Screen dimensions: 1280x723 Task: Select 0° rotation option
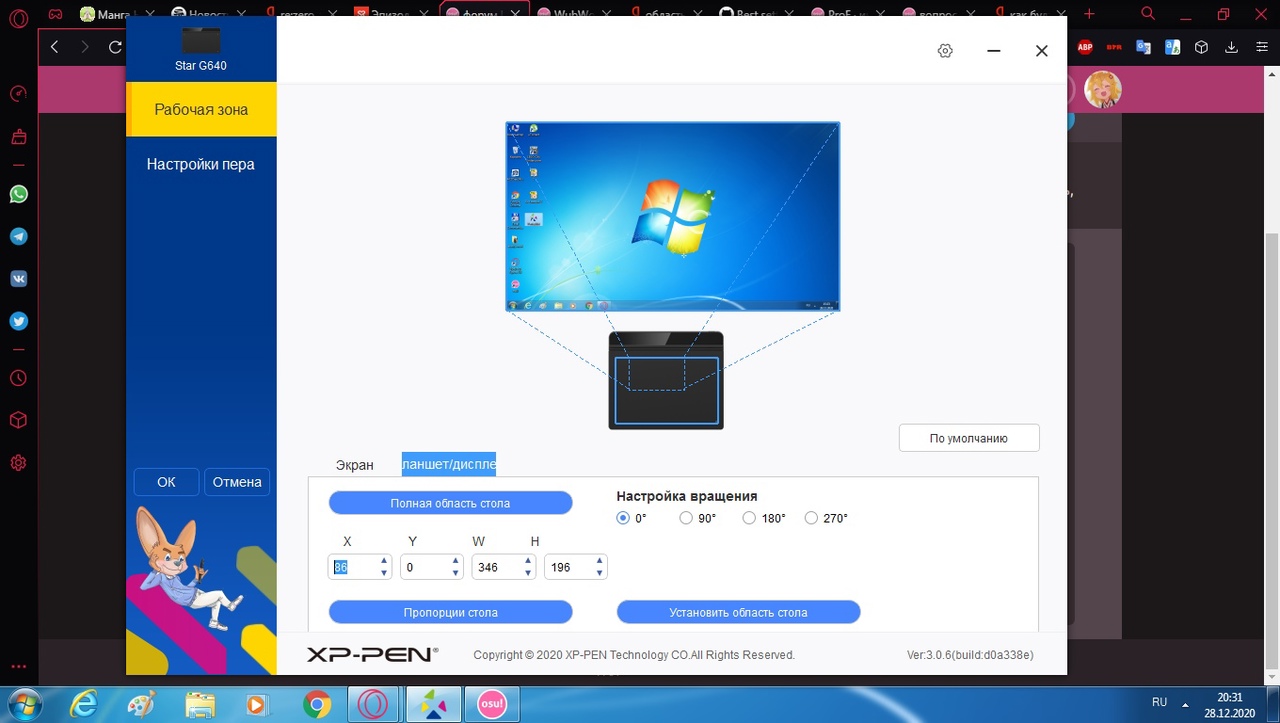click(x=623, y=518)
